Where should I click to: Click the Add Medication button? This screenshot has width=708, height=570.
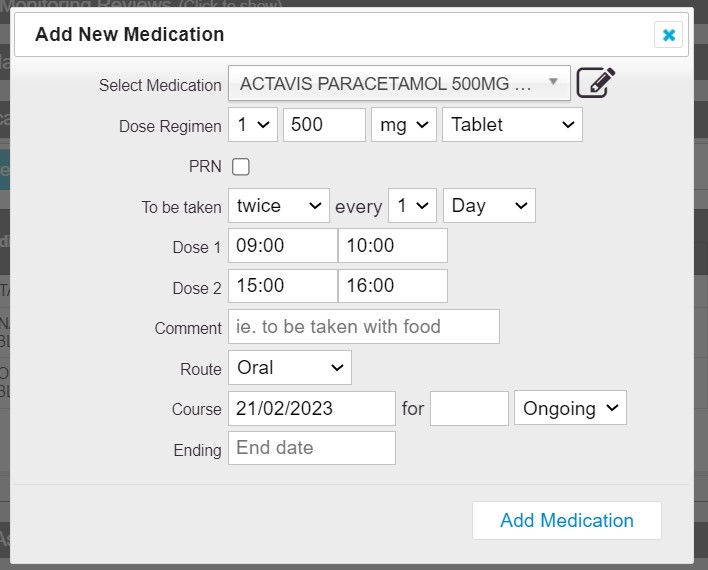tap(567, 520)
